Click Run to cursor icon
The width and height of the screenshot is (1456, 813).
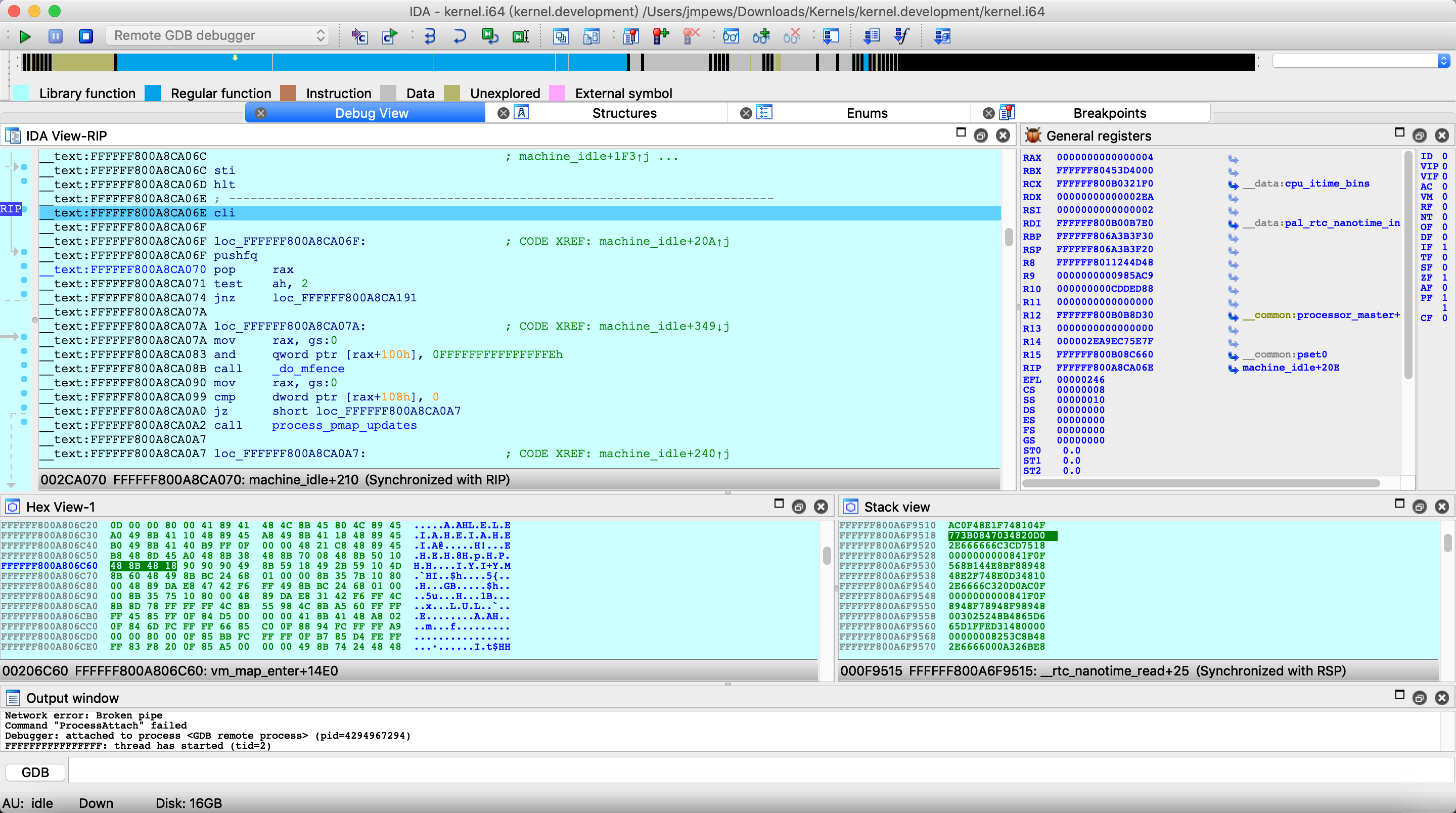click(x=520, y=36)
